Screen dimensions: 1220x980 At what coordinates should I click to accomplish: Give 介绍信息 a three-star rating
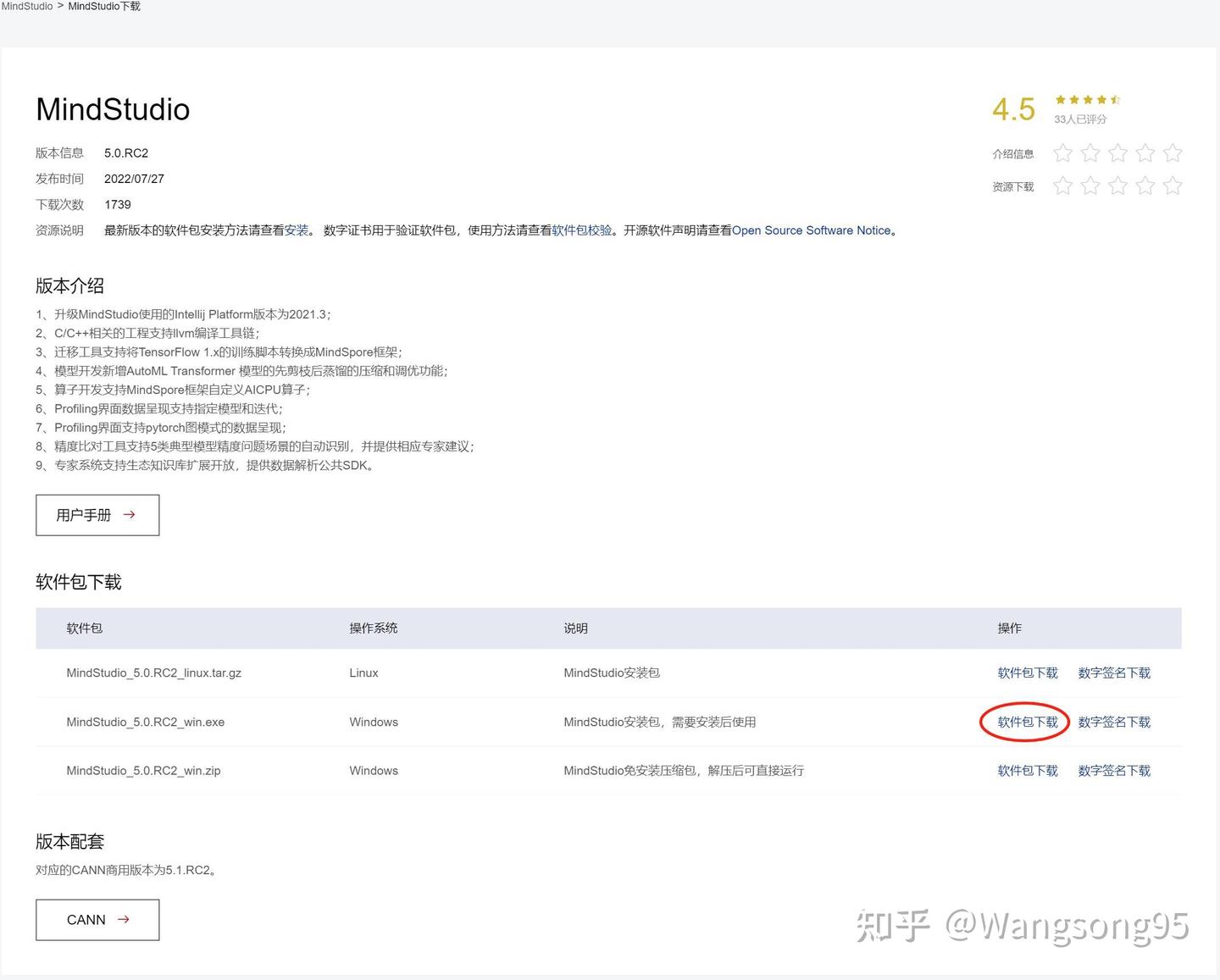1117,153
